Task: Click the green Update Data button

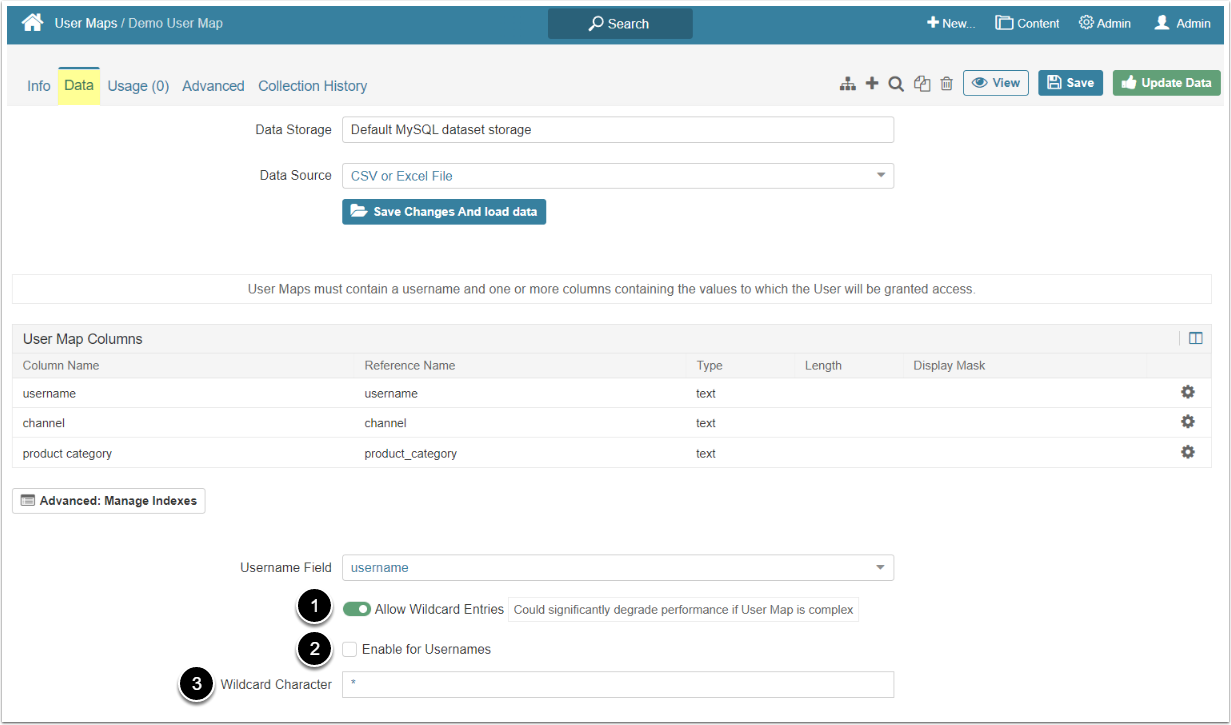Action: coord(1166,83)
